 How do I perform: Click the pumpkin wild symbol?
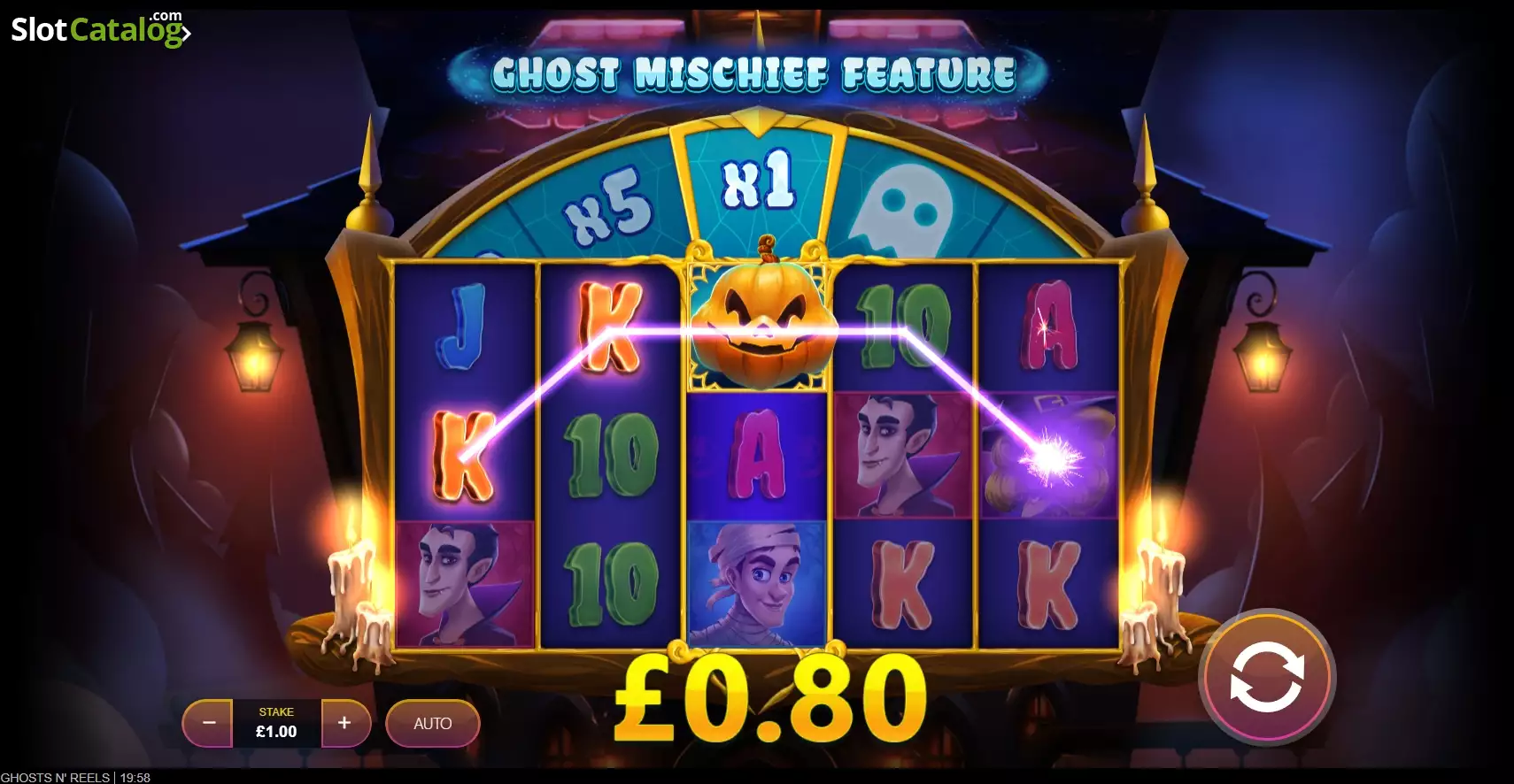pyautogui.click(x=758, y=322)
